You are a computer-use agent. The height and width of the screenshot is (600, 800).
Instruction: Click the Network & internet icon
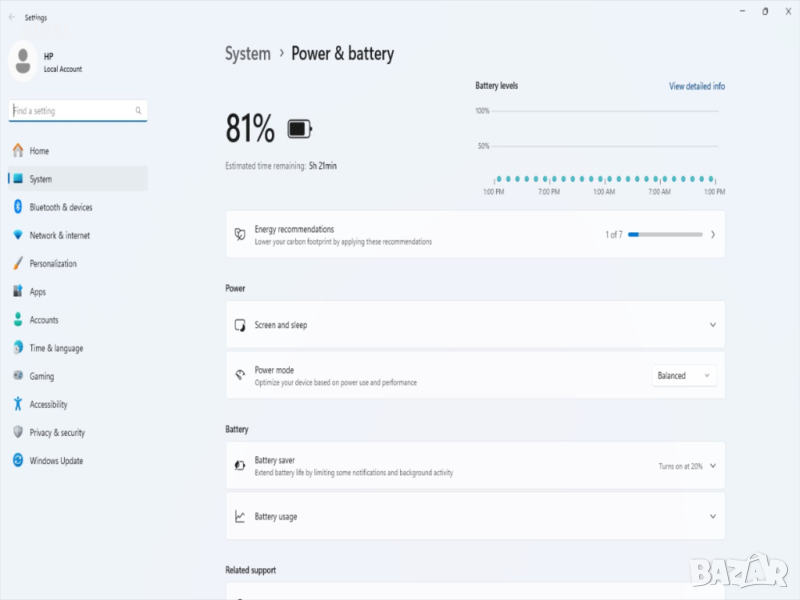coord(18,235)
